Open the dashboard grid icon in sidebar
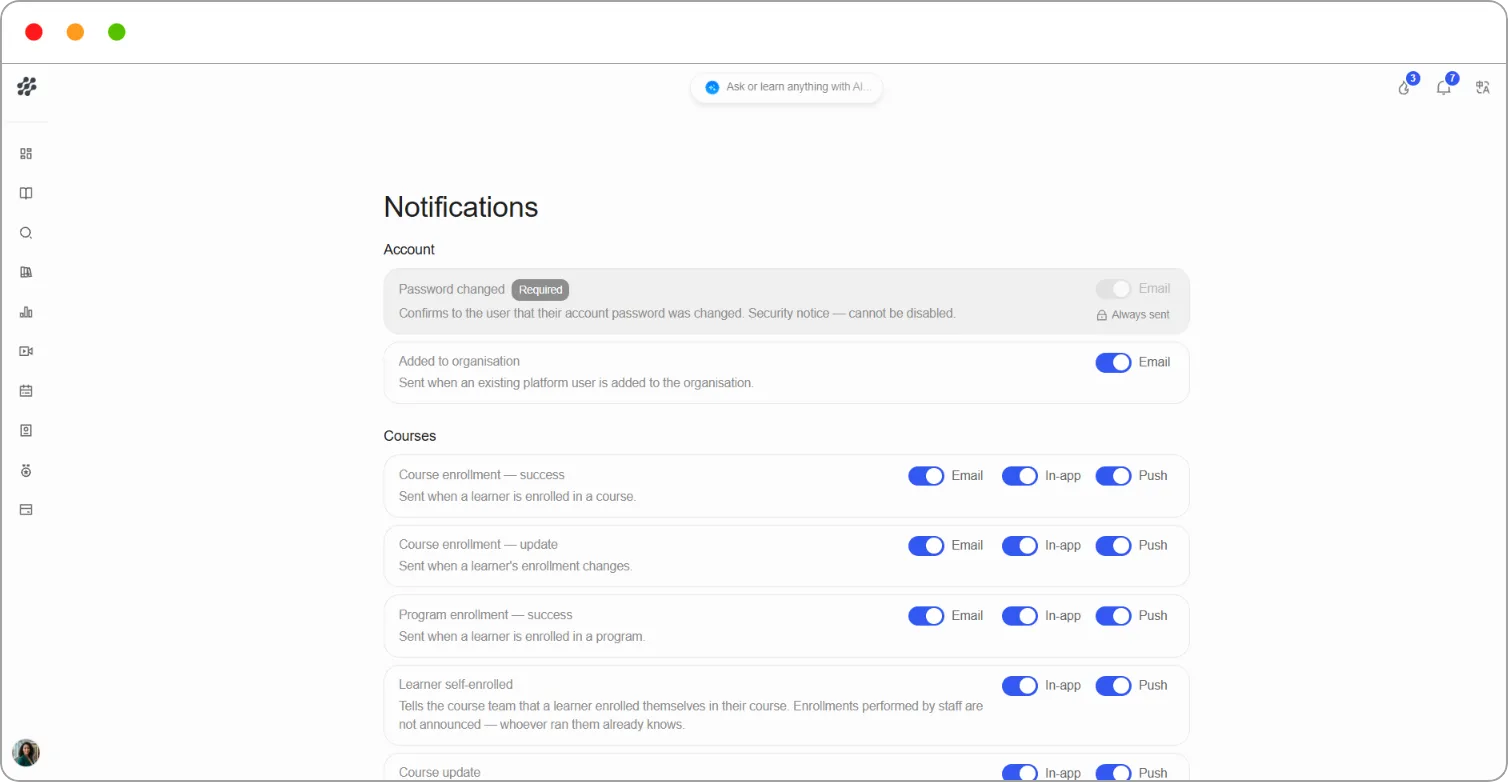1508x782 pixels. (26, 154)
